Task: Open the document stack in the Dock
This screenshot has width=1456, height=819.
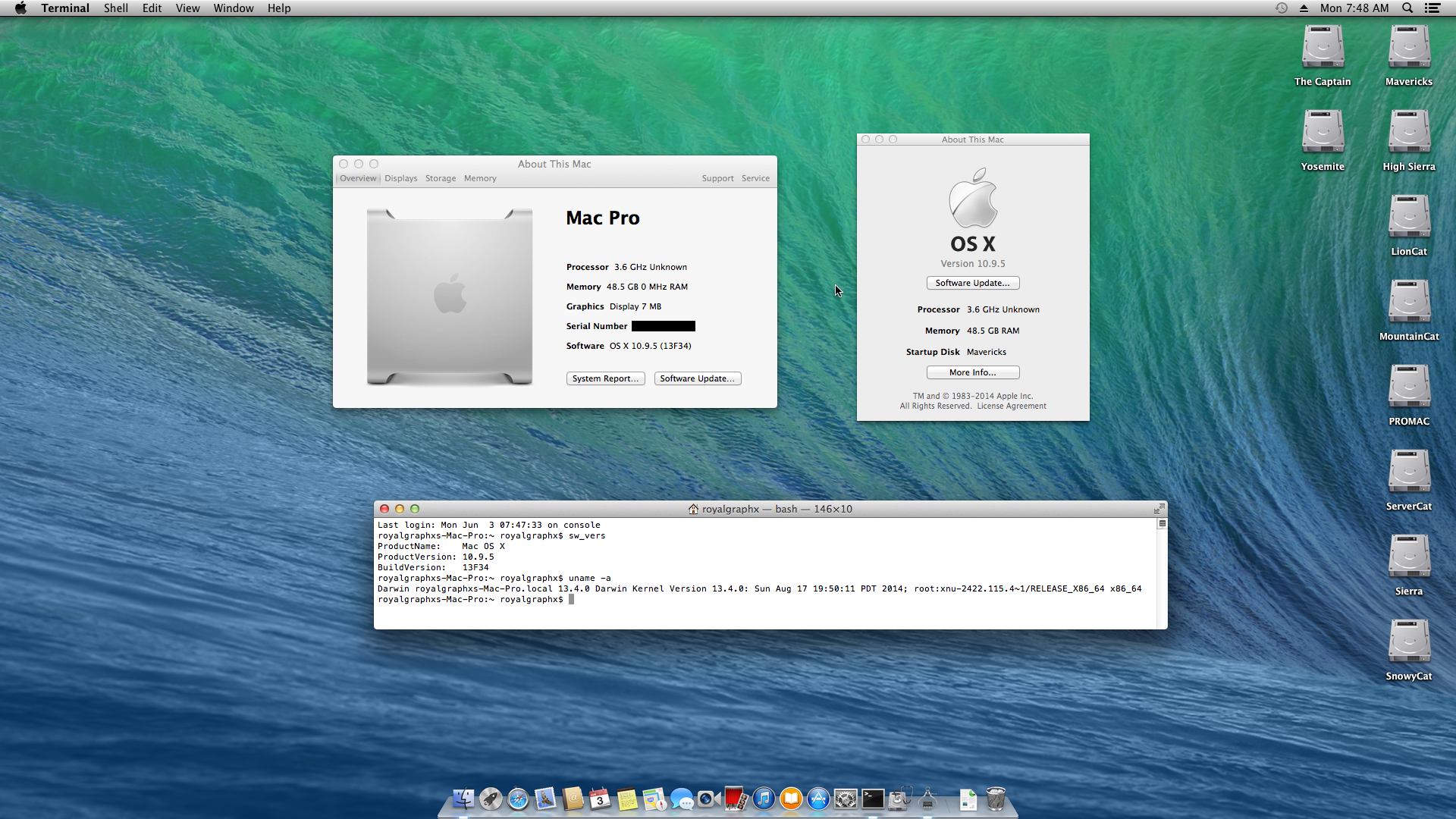Action: [968, 799]
